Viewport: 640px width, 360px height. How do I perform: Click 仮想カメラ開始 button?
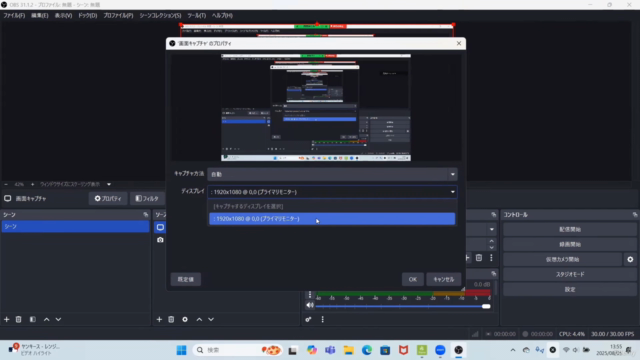(x=562, y=259)
